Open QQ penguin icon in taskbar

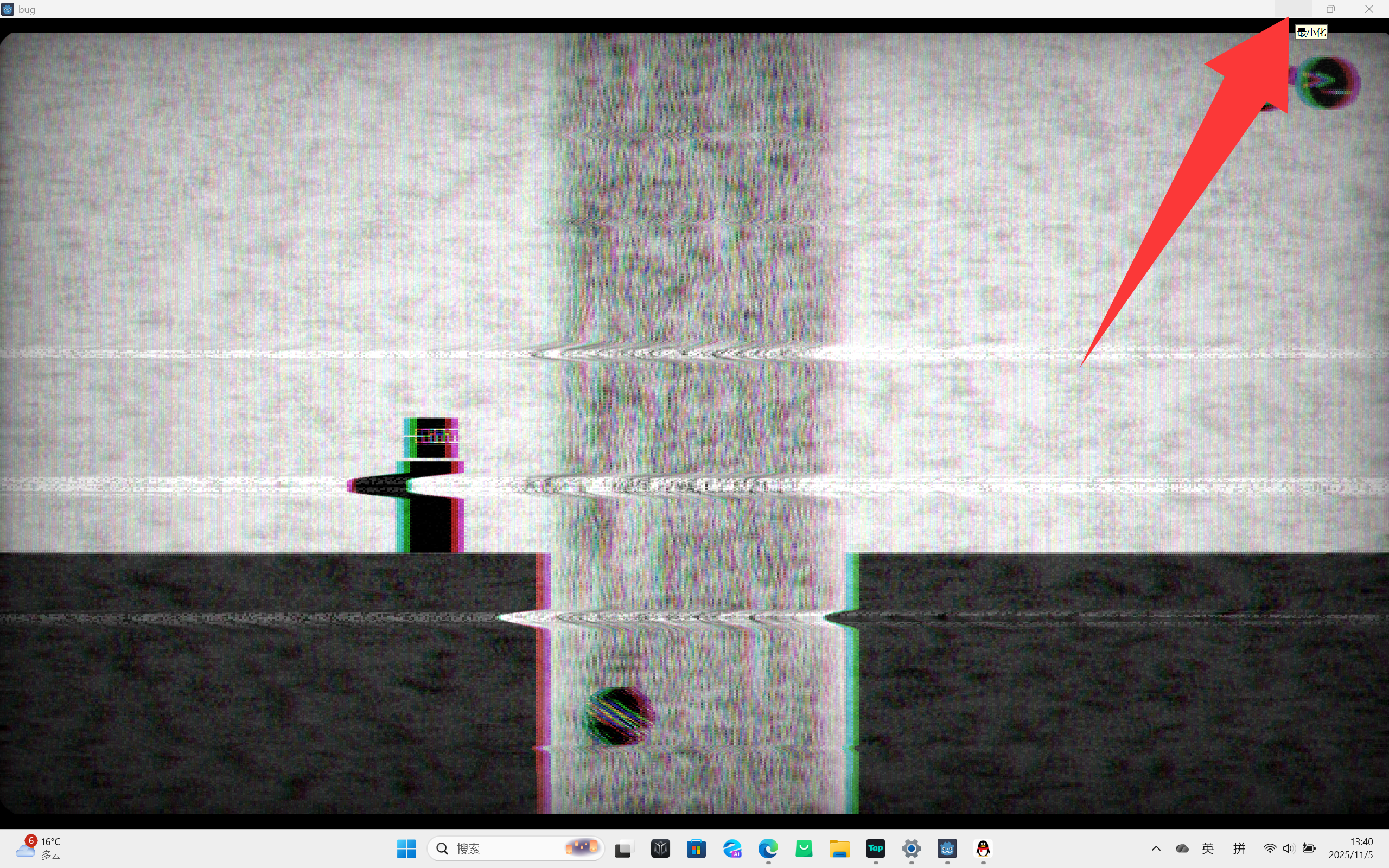(x=983, y=848)
